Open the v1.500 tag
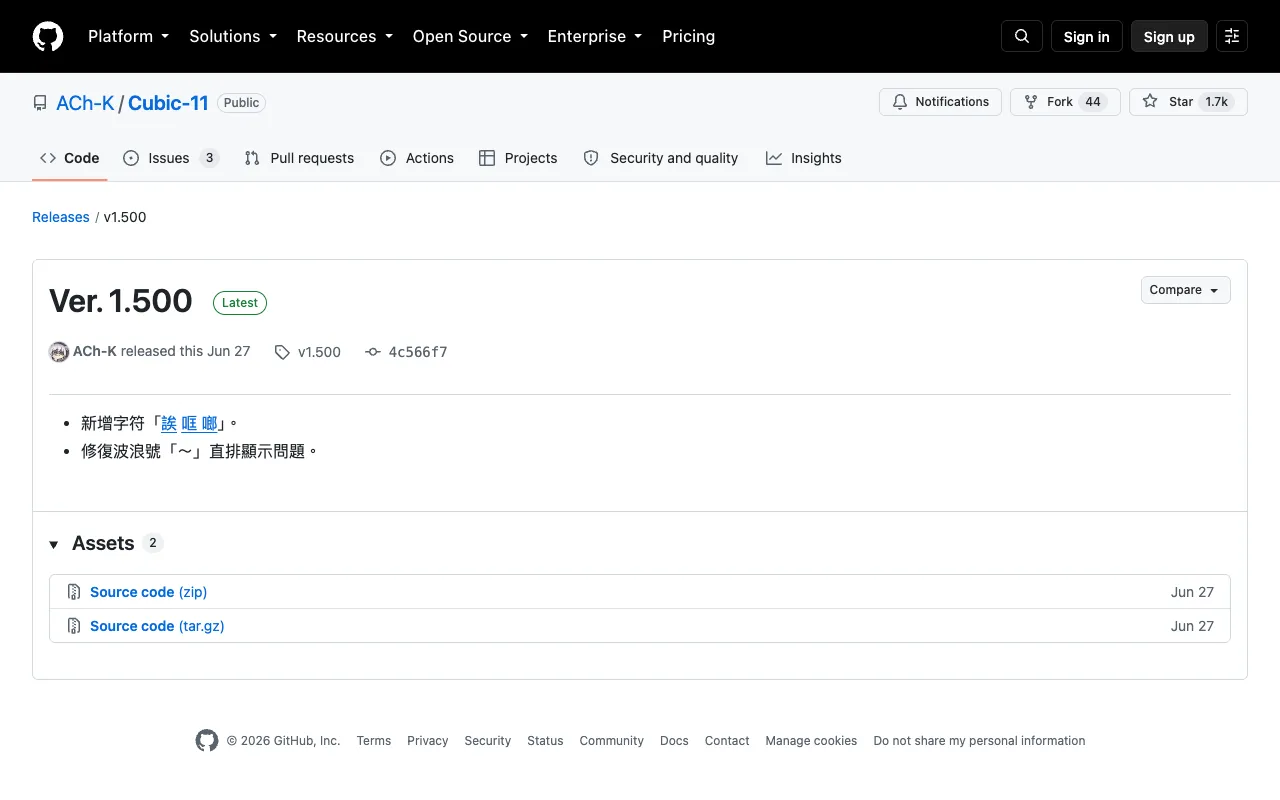1280x800 pixels. 308,352
